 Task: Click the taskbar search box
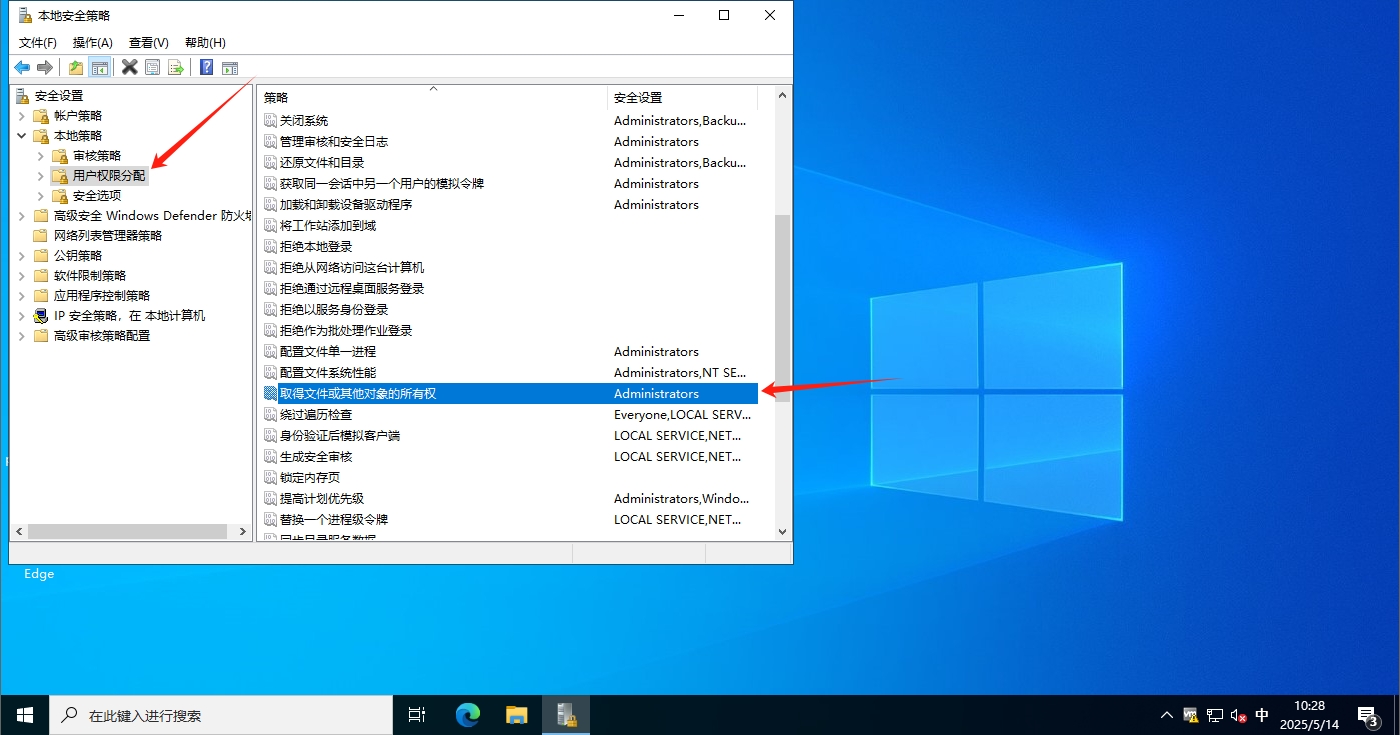click(x=222, y=715)
